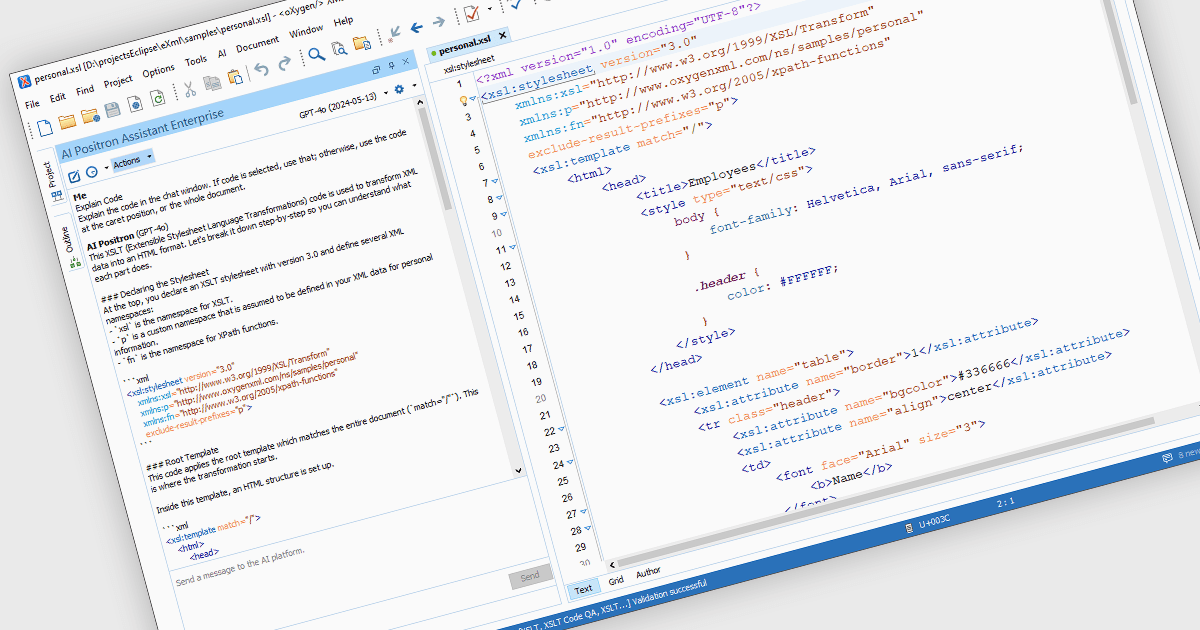This screenshot has height=630, width=1200.
Task: Click the Last Edit Location arrow icon
Action: (x=395, y=32)
